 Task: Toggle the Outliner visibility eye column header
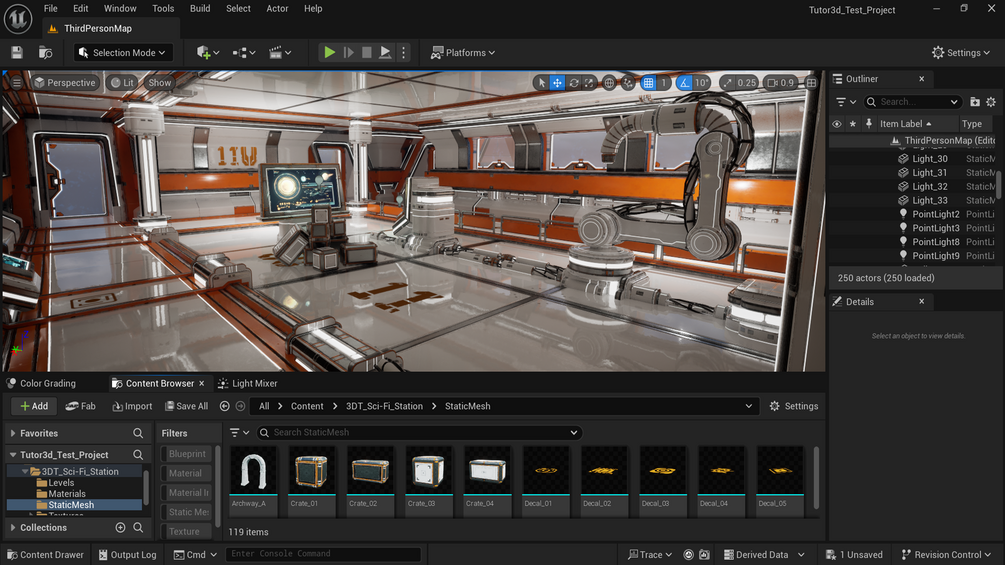[836, 124]
